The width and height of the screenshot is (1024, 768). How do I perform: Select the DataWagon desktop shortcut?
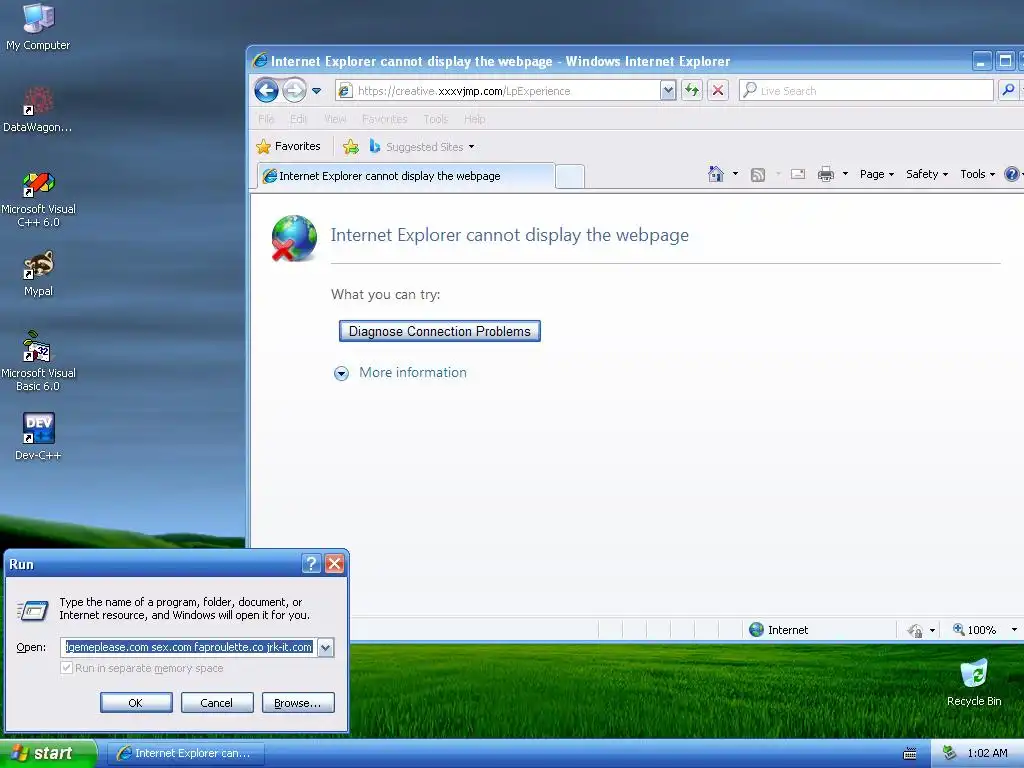(x=38, y=110)
